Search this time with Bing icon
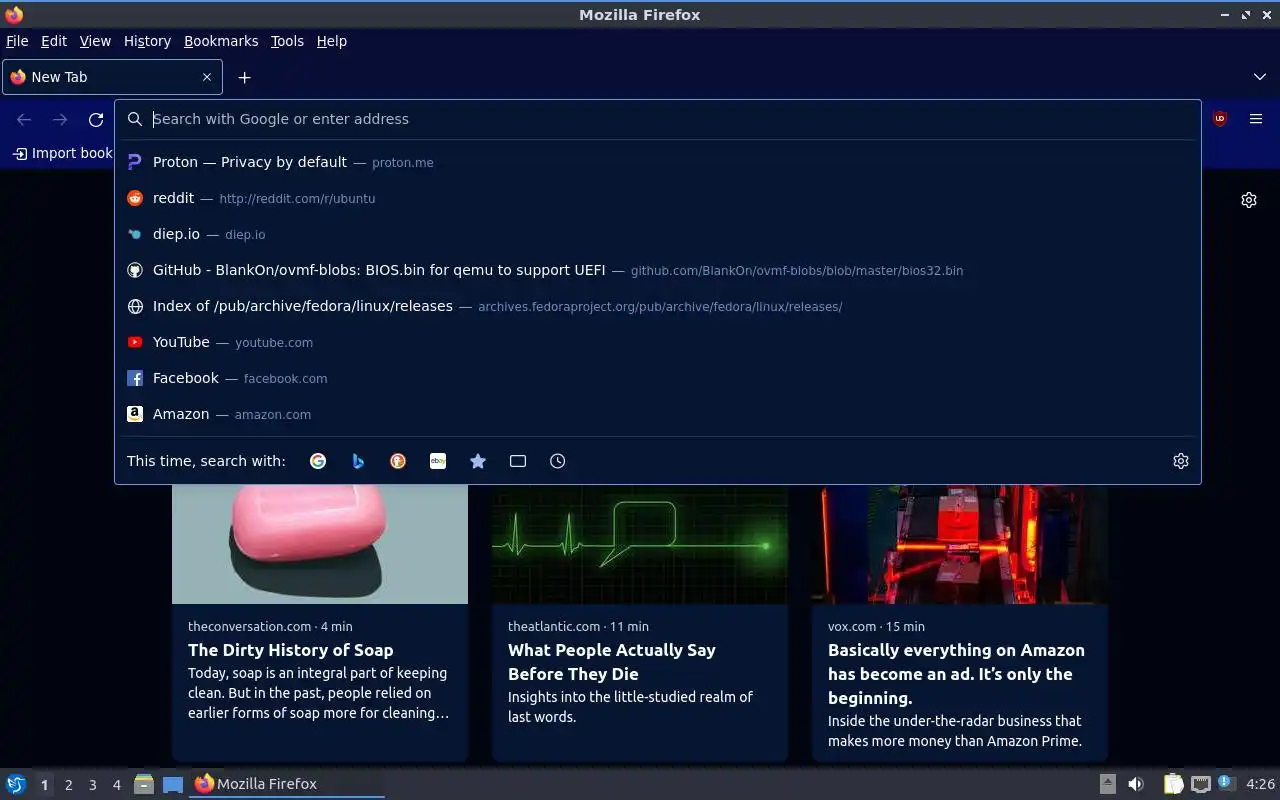This screenshot has width=1280, height=800. pos(358,461)
